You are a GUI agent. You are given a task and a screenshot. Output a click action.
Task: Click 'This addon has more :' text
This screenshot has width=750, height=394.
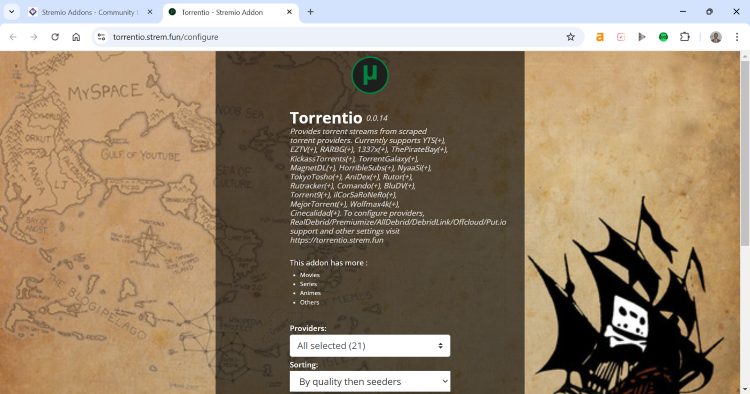click(328, 263)
